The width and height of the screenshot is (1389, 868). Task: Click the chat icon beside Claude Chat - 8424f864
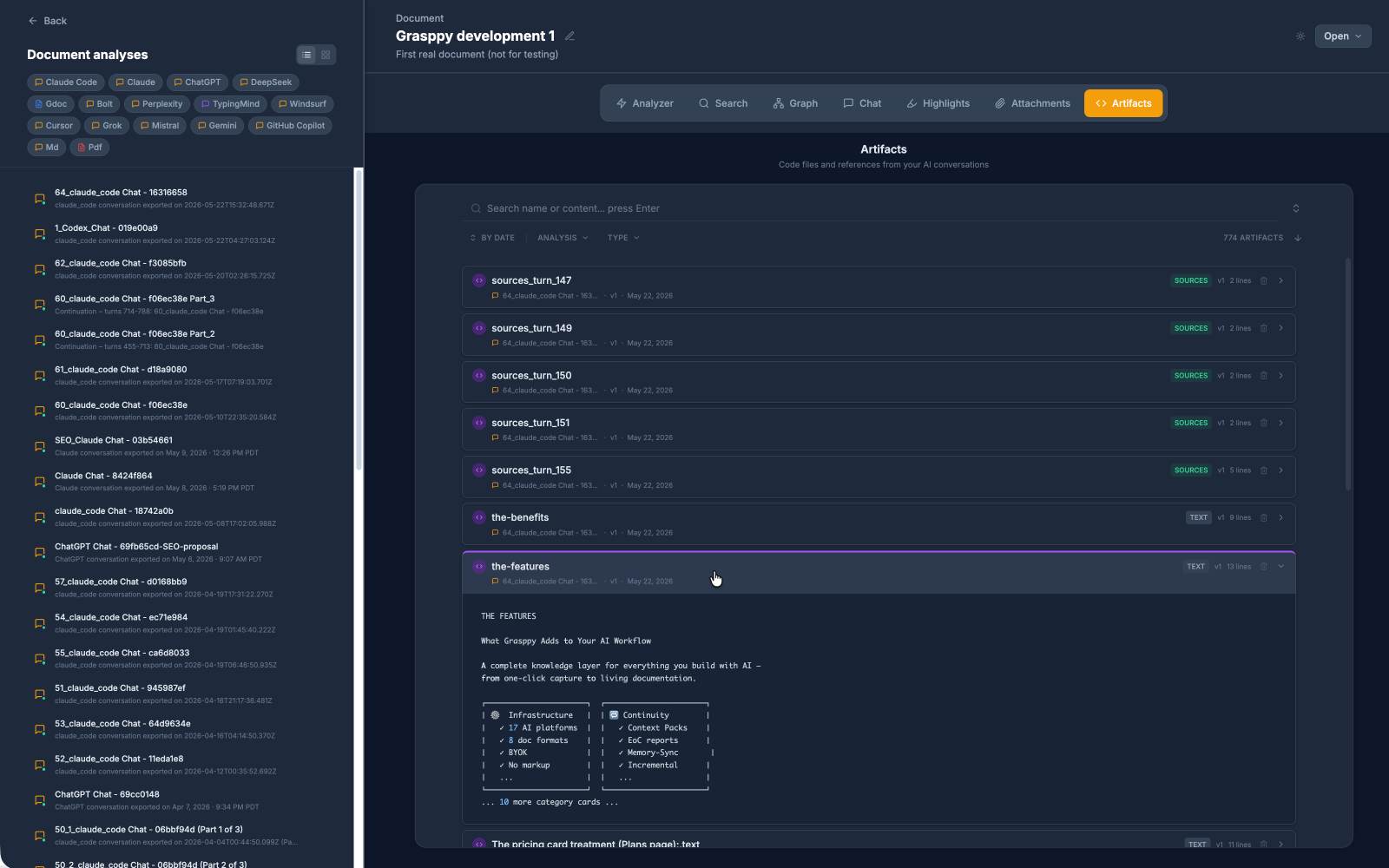(40, 482)
